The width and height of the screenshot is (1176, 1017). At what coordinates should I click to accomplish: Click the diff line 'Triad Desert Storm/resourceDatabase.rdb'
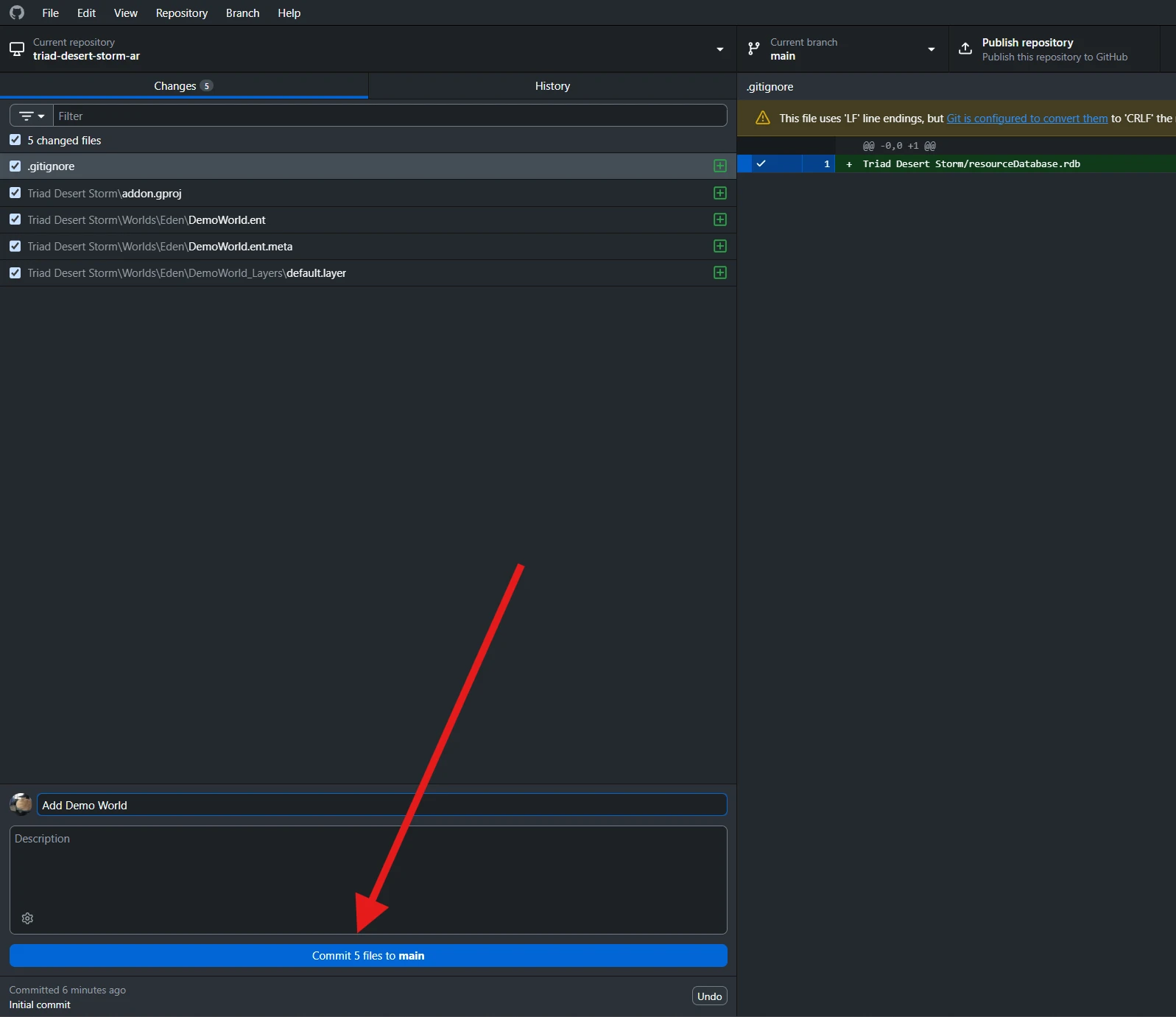971,163
